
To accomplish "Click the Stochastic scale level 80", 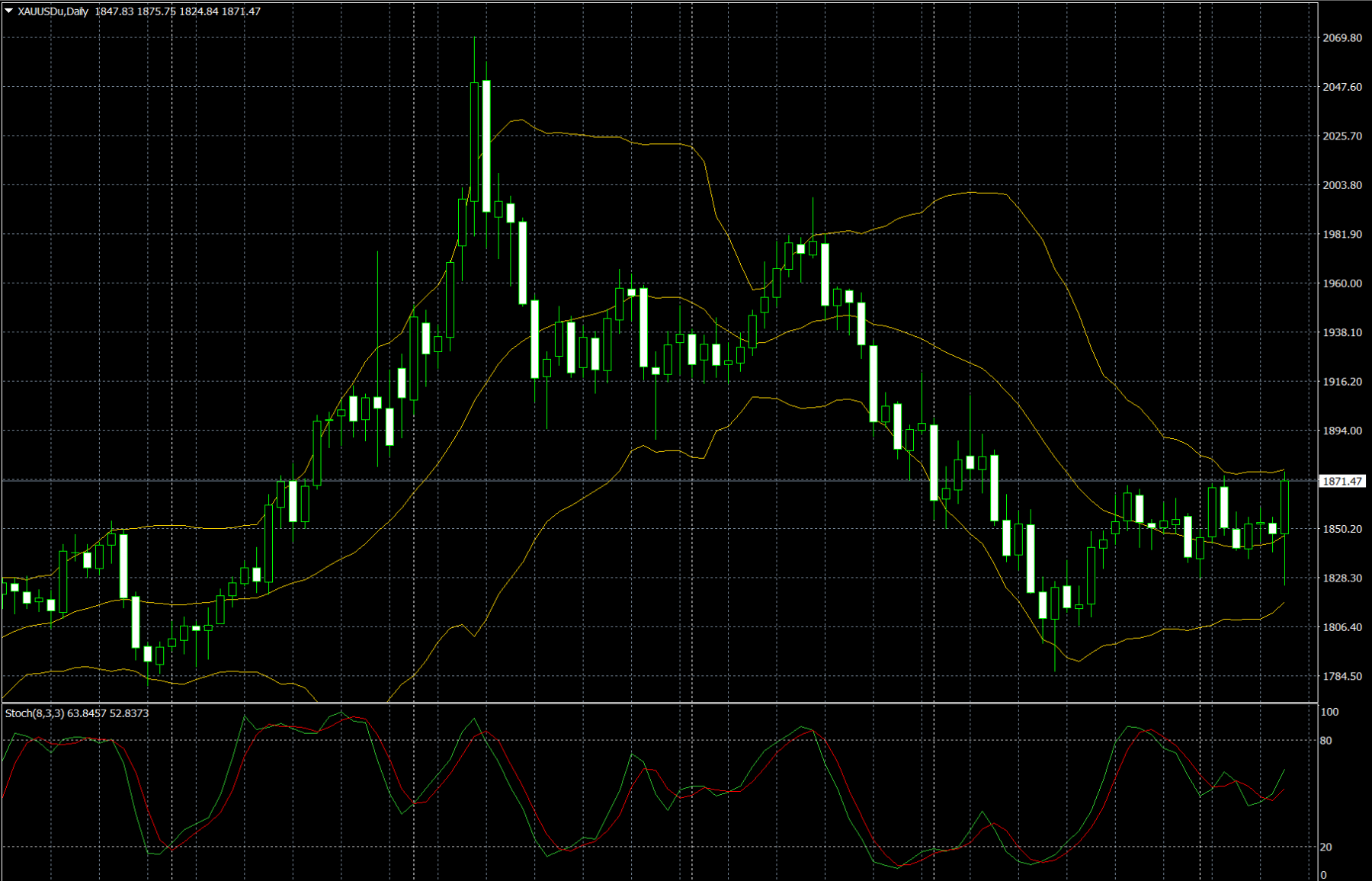I will [x=1326, y=741].
